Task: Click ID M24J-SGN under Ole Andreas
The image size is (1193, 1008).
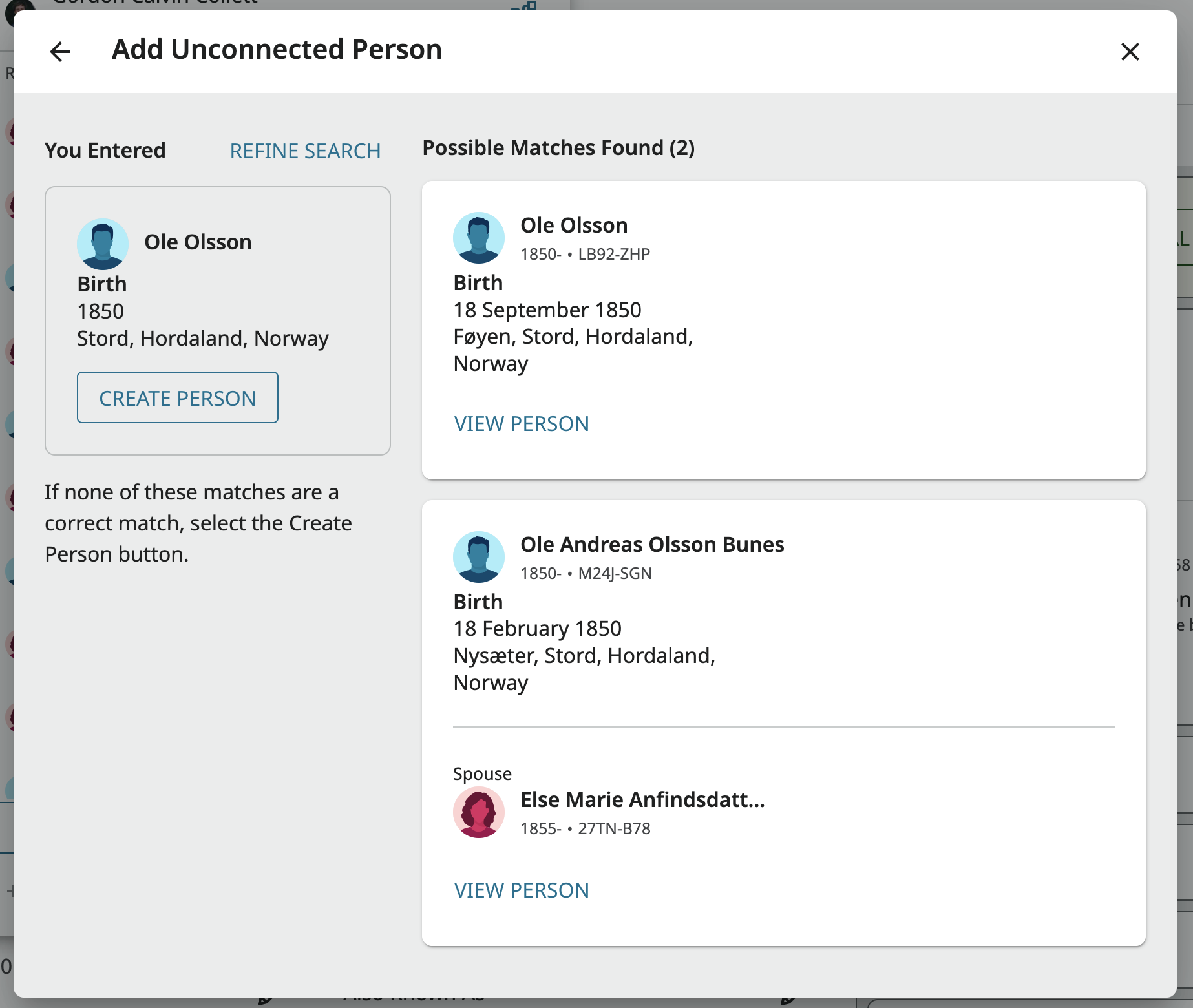Action: pyautogui.click(x=615, y=574)
